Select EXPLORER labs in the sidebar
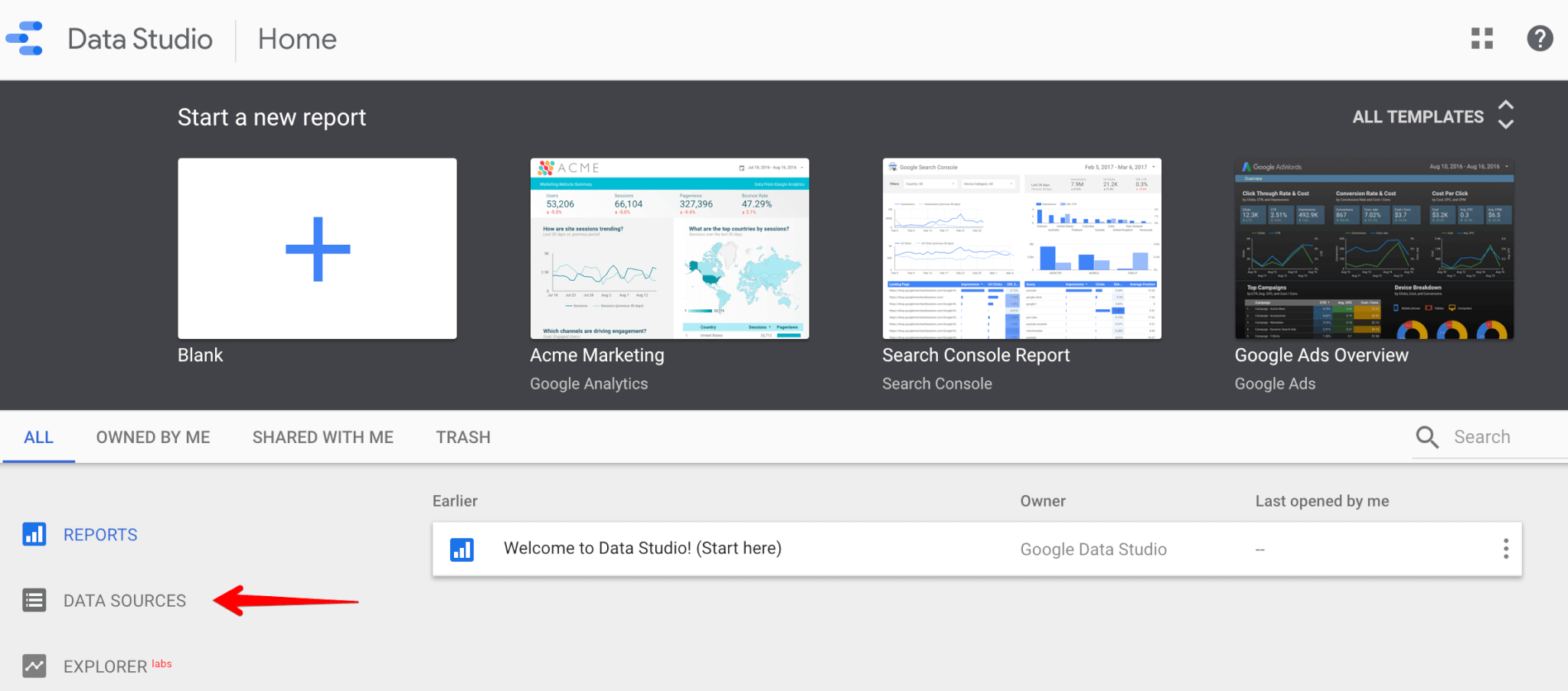1568x691 pixels. click(117, 666)
